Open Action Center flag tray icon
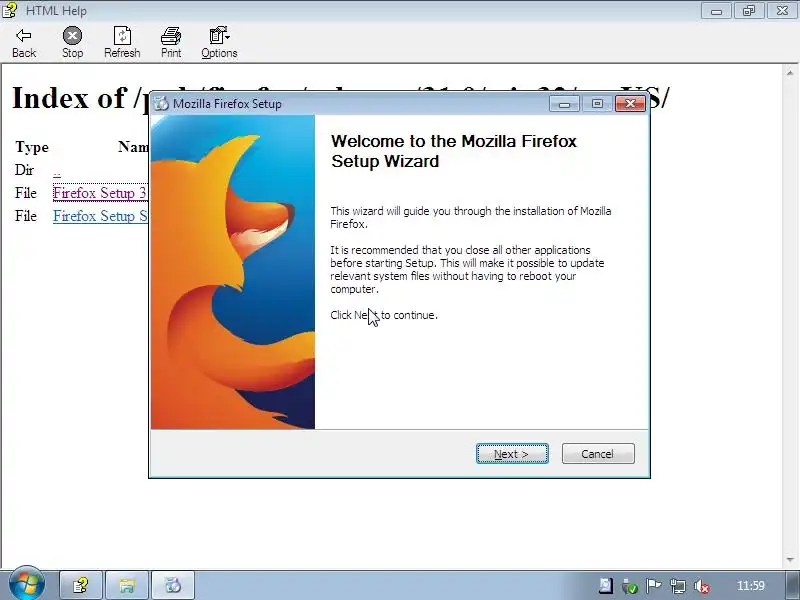The height and width of the screenshot is (600, 800). (x=654, y=586)
